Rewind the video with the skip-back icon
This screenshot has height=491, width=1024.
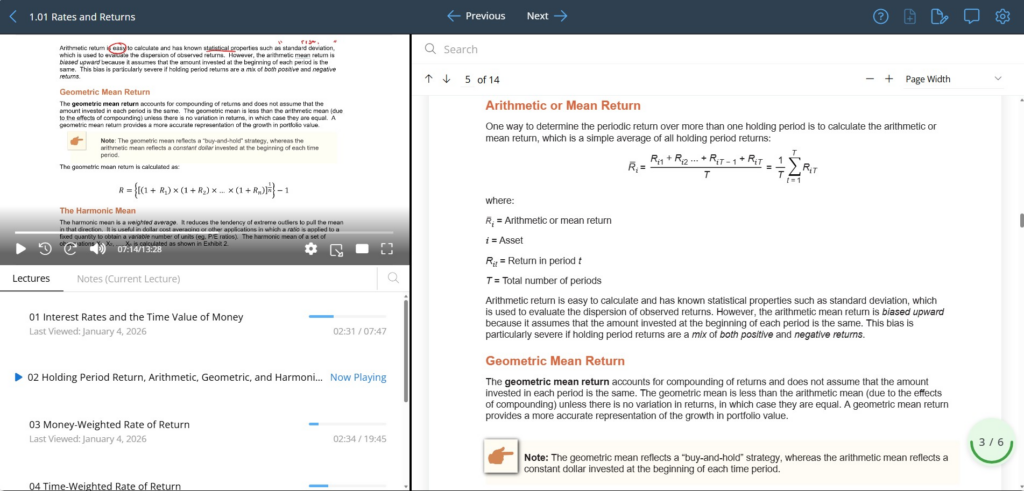45,248
